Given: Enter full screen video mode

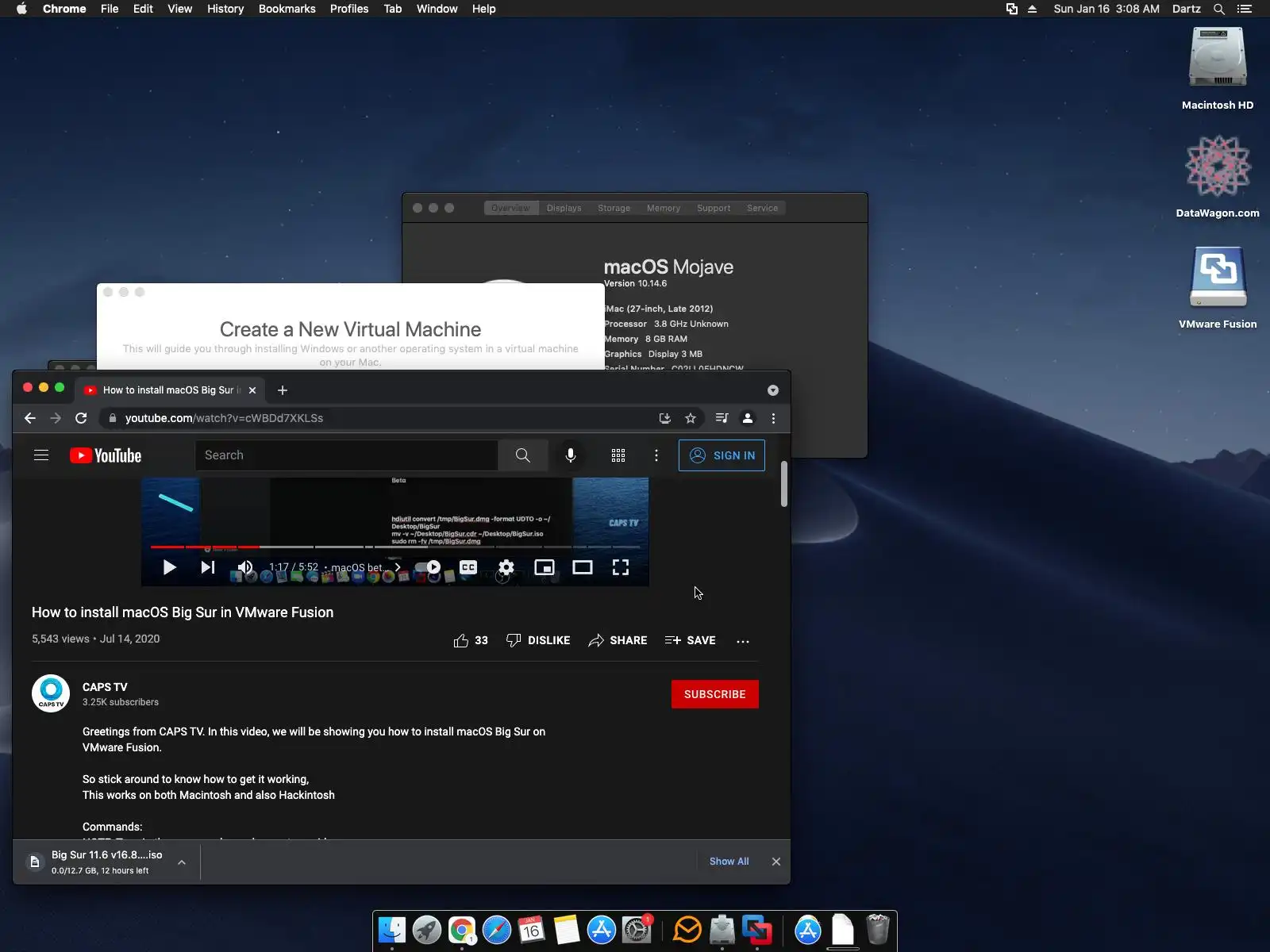Looking at the screenshot, I should point(621,567).
